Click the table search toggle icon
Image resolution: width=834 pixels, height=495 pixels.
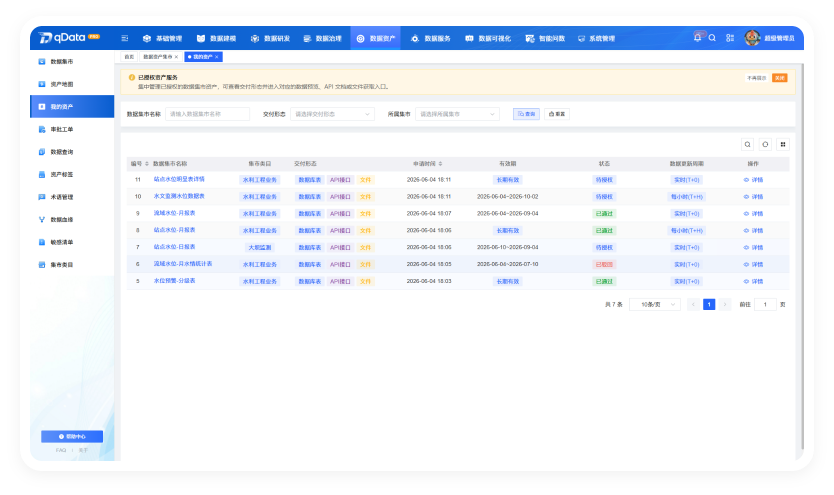(x=747, y=144)
